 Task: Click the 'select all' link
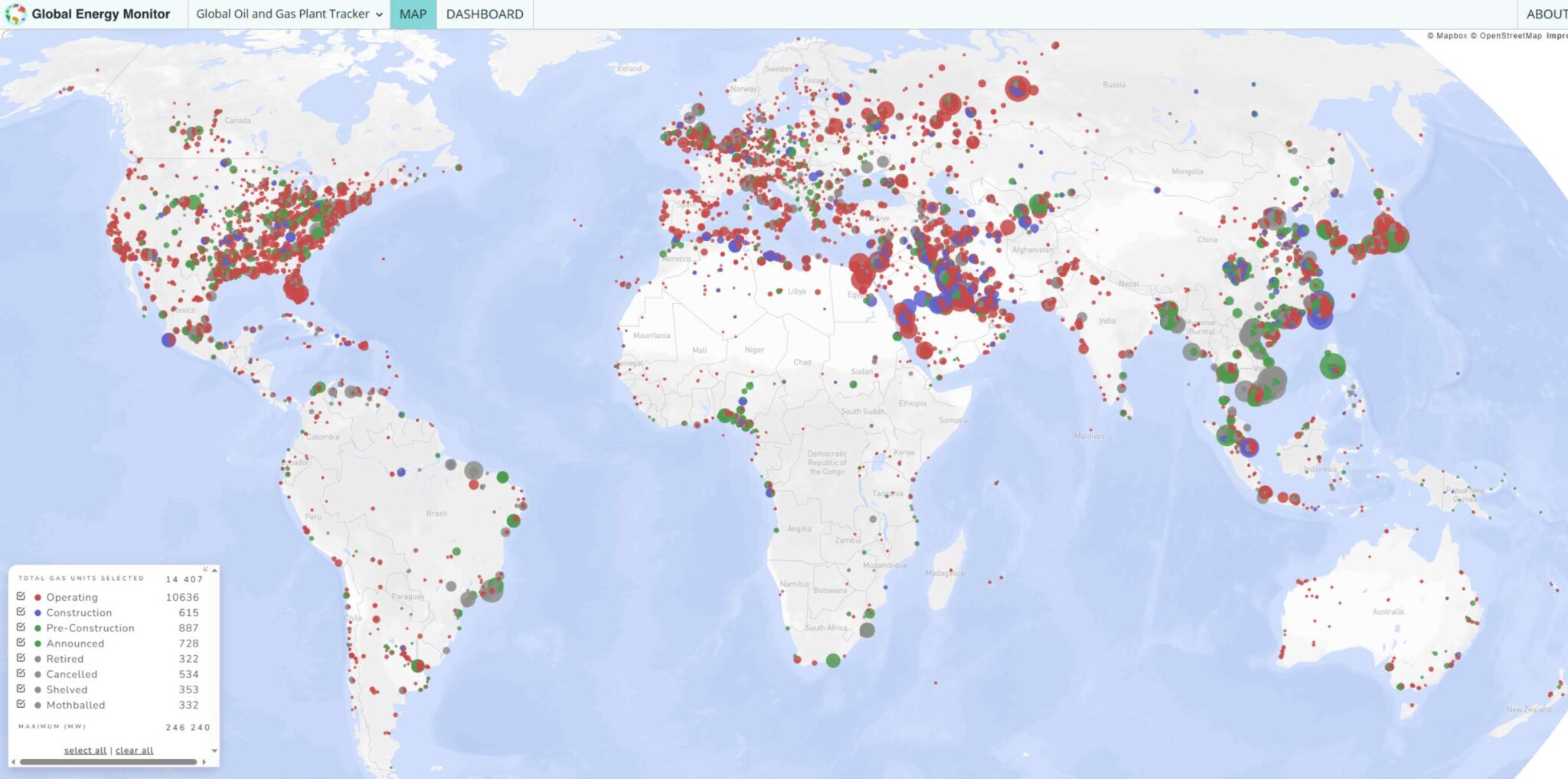85,751
